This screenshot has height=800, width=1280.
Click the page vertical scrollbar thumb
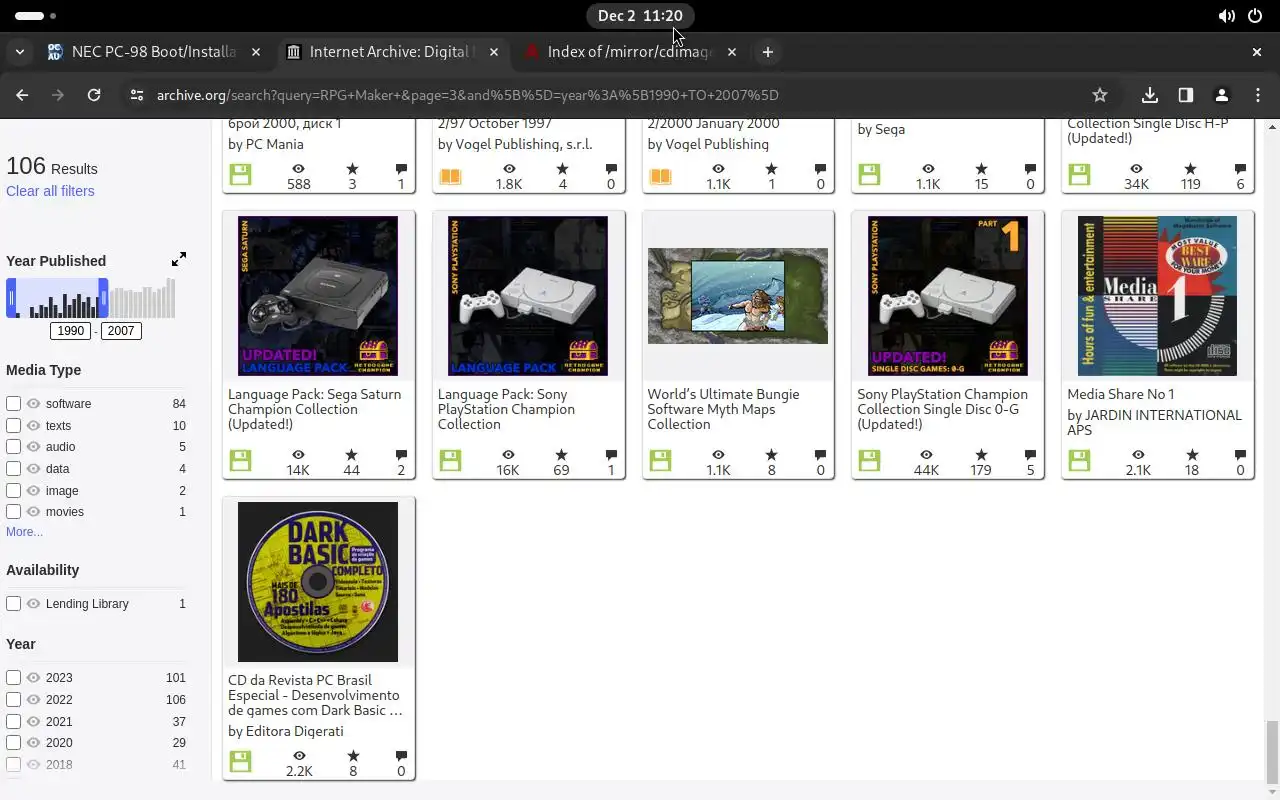(x=1272, y=752)
